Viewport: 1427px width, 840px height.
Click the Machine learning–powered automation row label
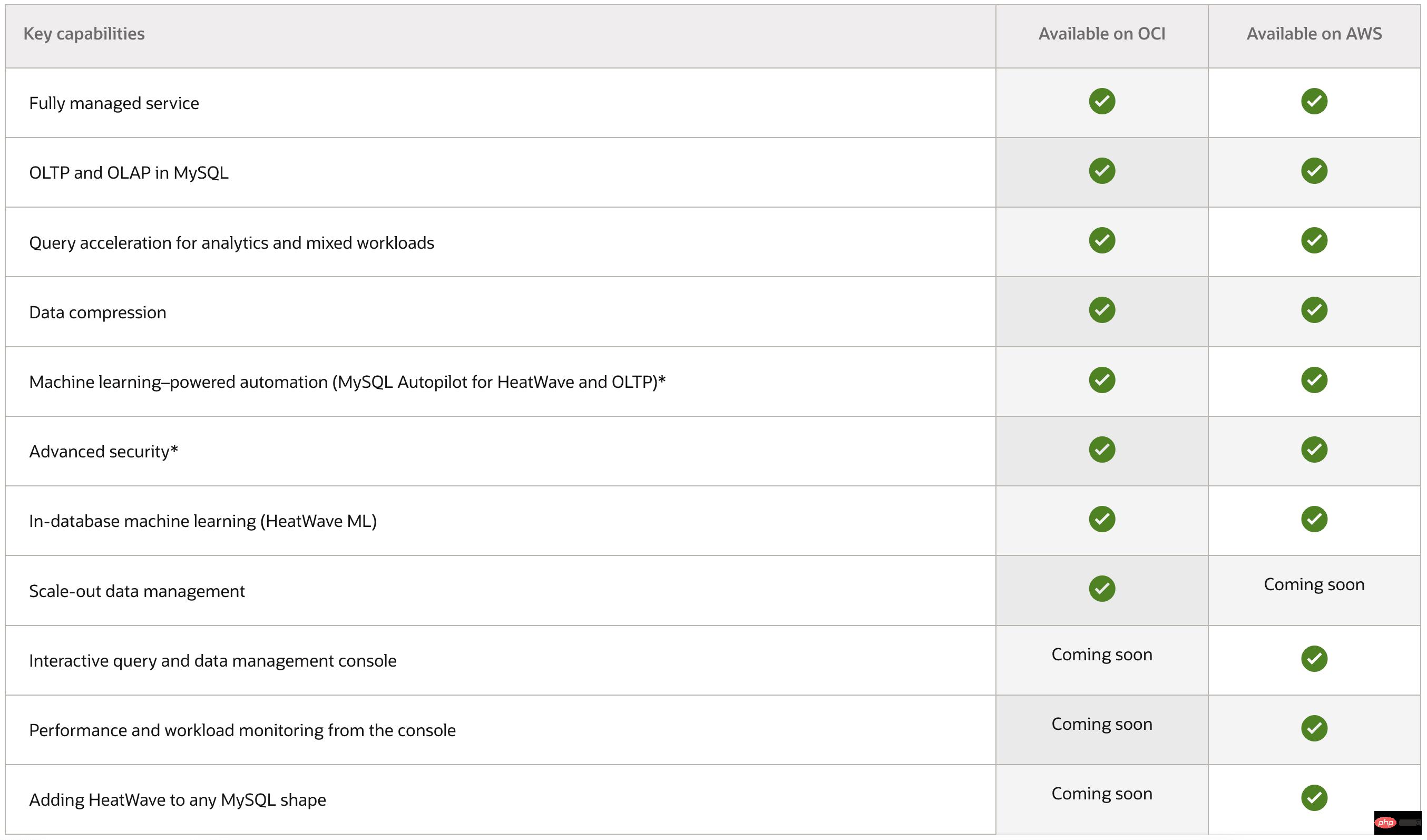(347, 383)
